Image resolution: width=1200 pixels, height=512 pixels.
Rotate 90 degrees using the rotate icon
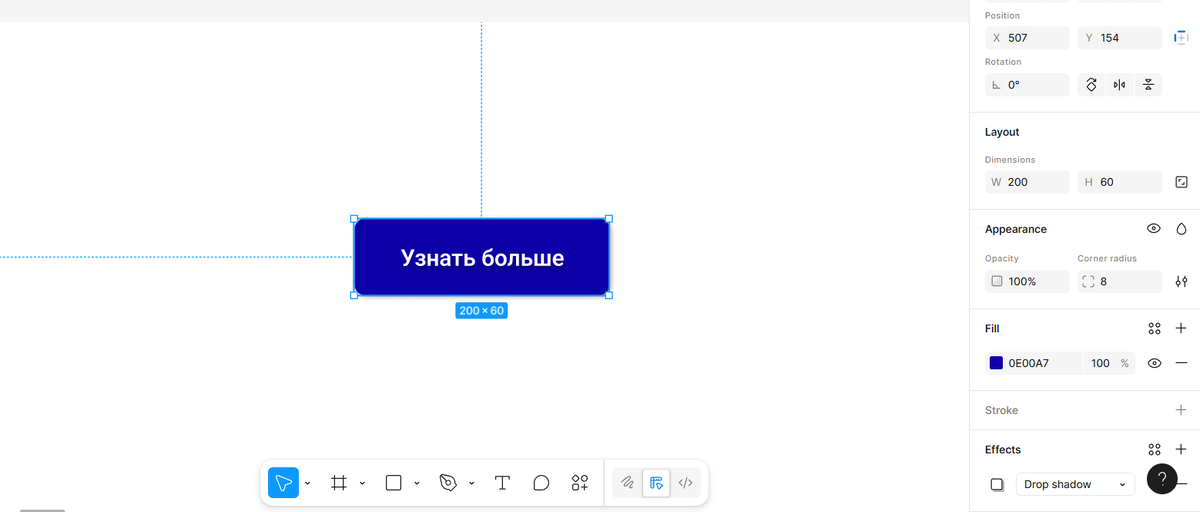[x=1091, y=85]
